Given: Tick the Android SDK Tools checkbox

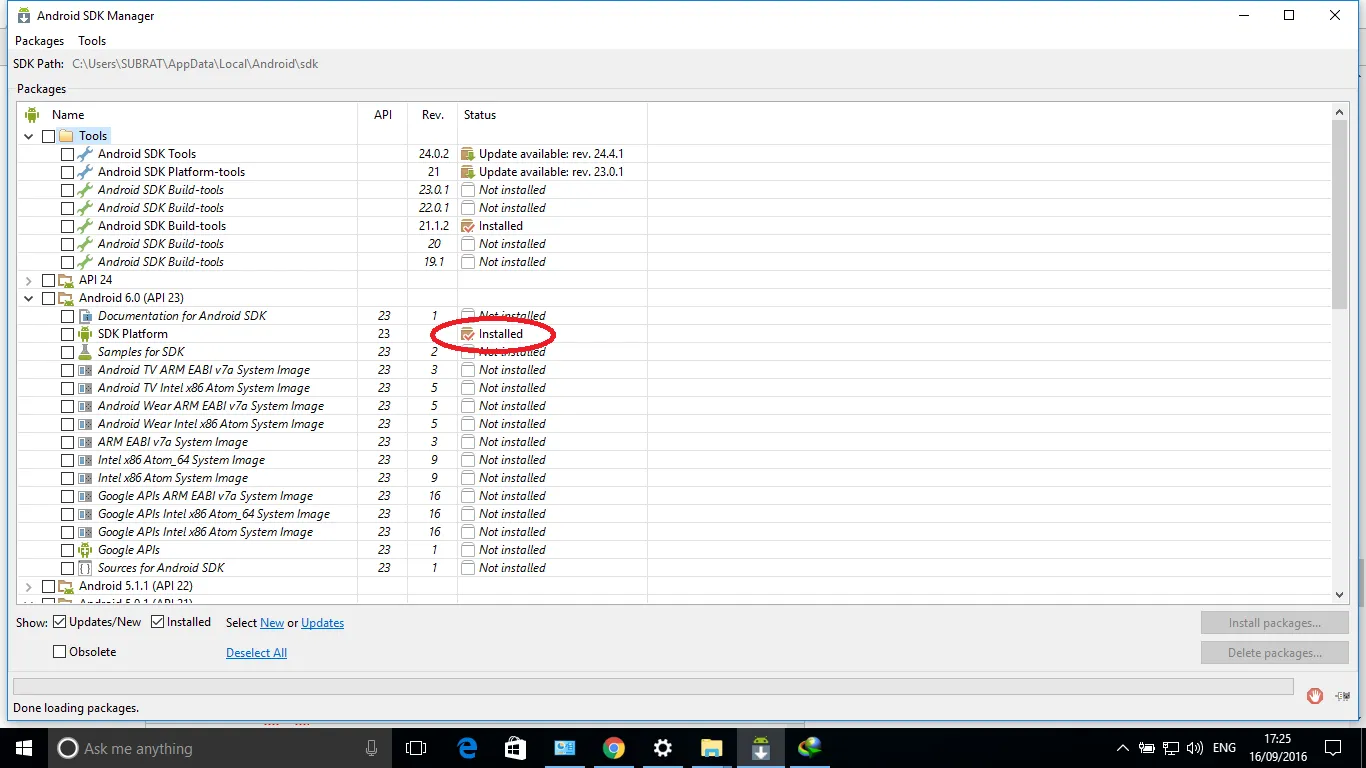Looking at the screenshot, I should (68, 154).
